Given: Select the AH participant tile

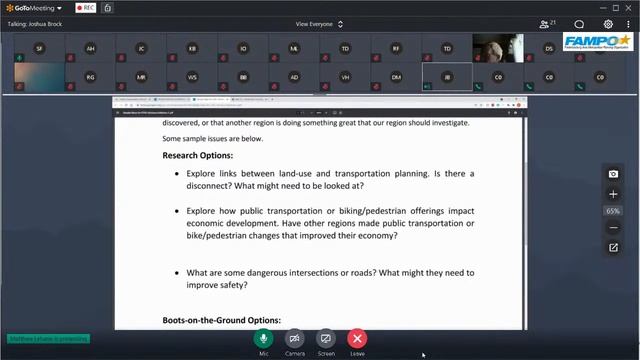Looking at the screenshot, I should [x=90, y=49].
